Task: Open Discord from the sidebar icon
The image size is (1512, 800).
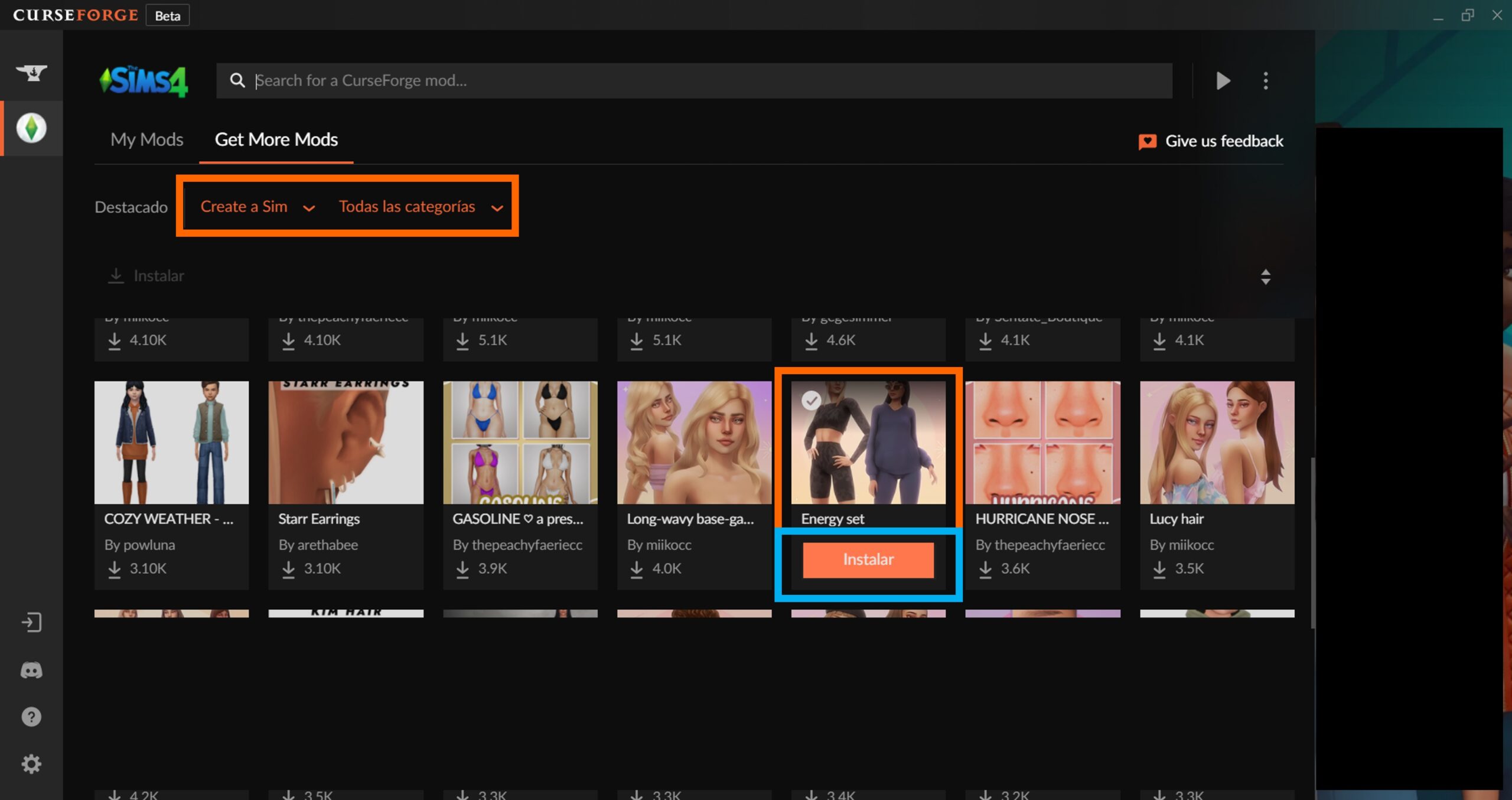Action: point(31,670)
